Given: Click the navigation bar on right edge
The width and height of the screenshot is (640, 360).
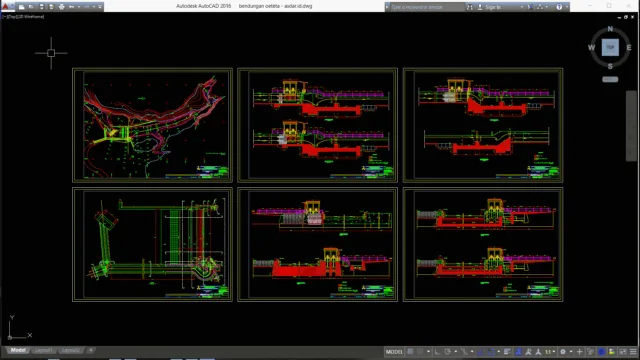Looking at the screenshot, I should (631, 126).
